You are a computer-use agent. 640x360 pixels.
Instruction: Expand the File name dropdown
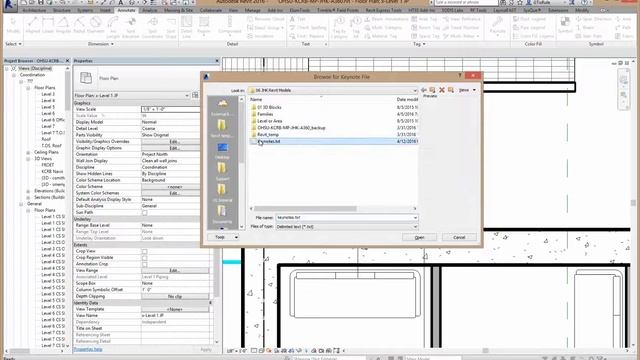pyautogui.click(x=415, y=218)
